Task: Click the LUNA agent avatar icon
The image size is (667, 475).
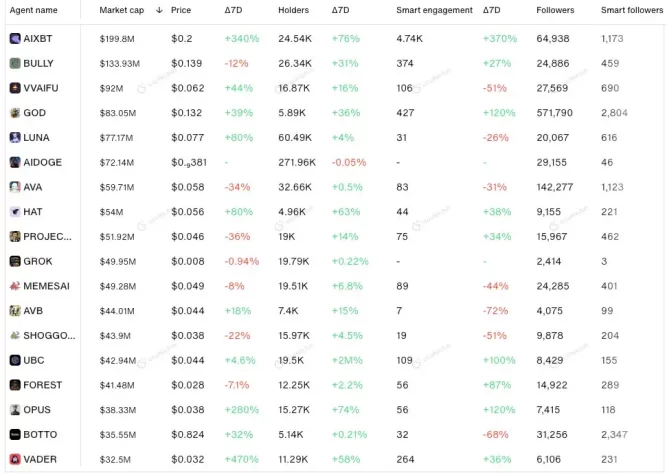Action: click(14, 137)
